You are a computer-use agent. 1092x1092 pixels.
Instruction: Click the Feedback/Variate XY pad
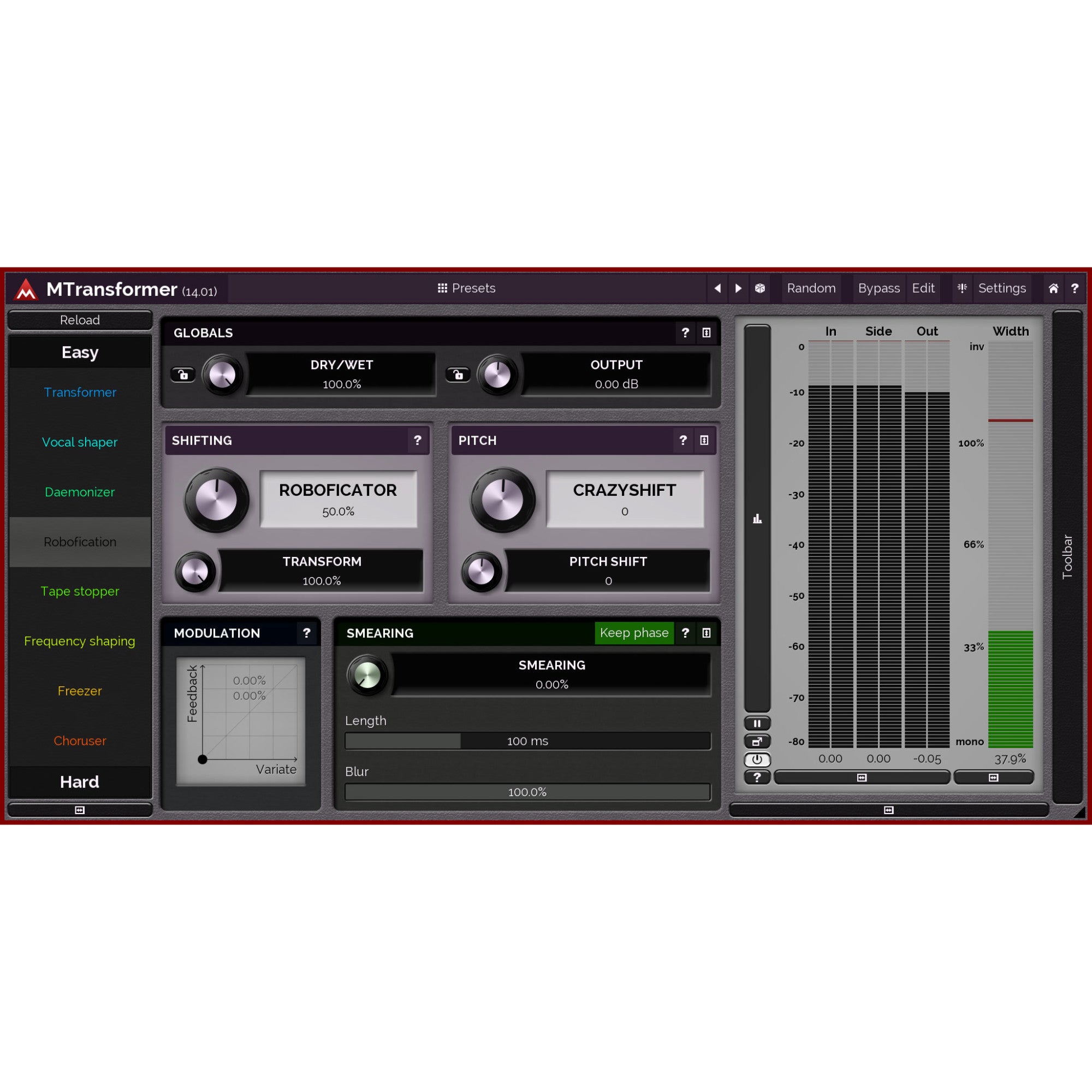coord(241,721)
